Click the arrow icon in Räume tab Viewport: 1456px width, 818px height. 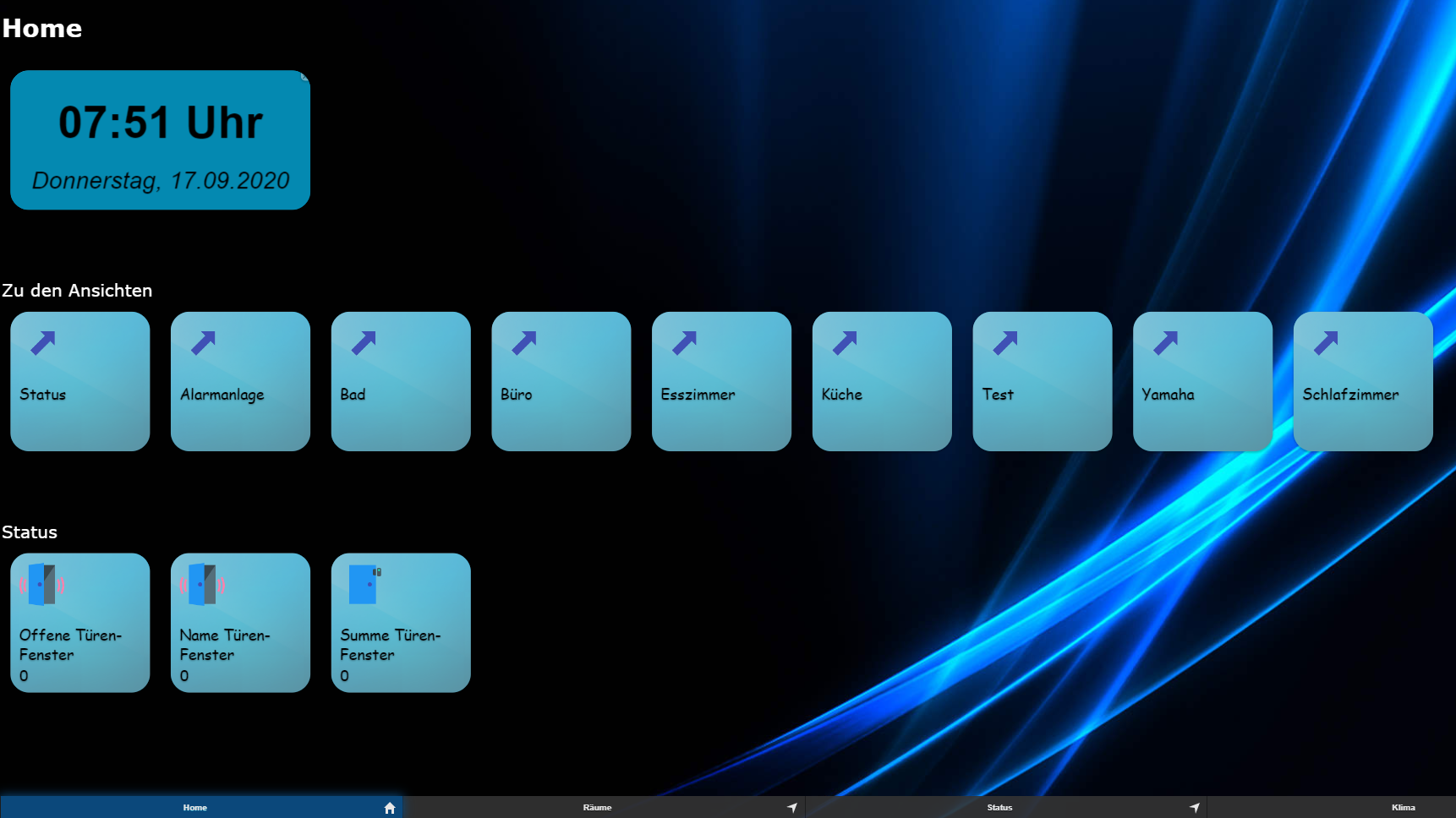tap(792, 808)
